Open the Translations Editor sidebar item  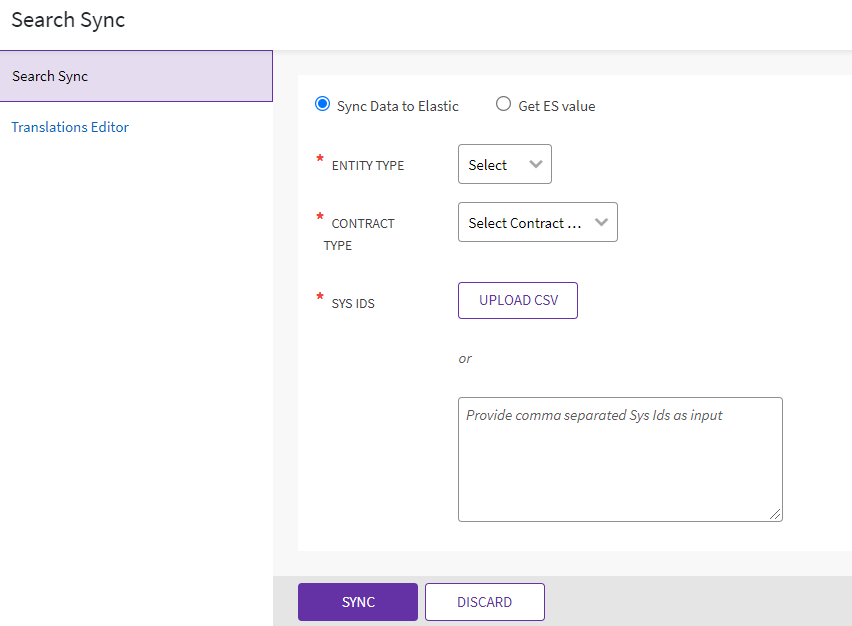tap(70, 127)
